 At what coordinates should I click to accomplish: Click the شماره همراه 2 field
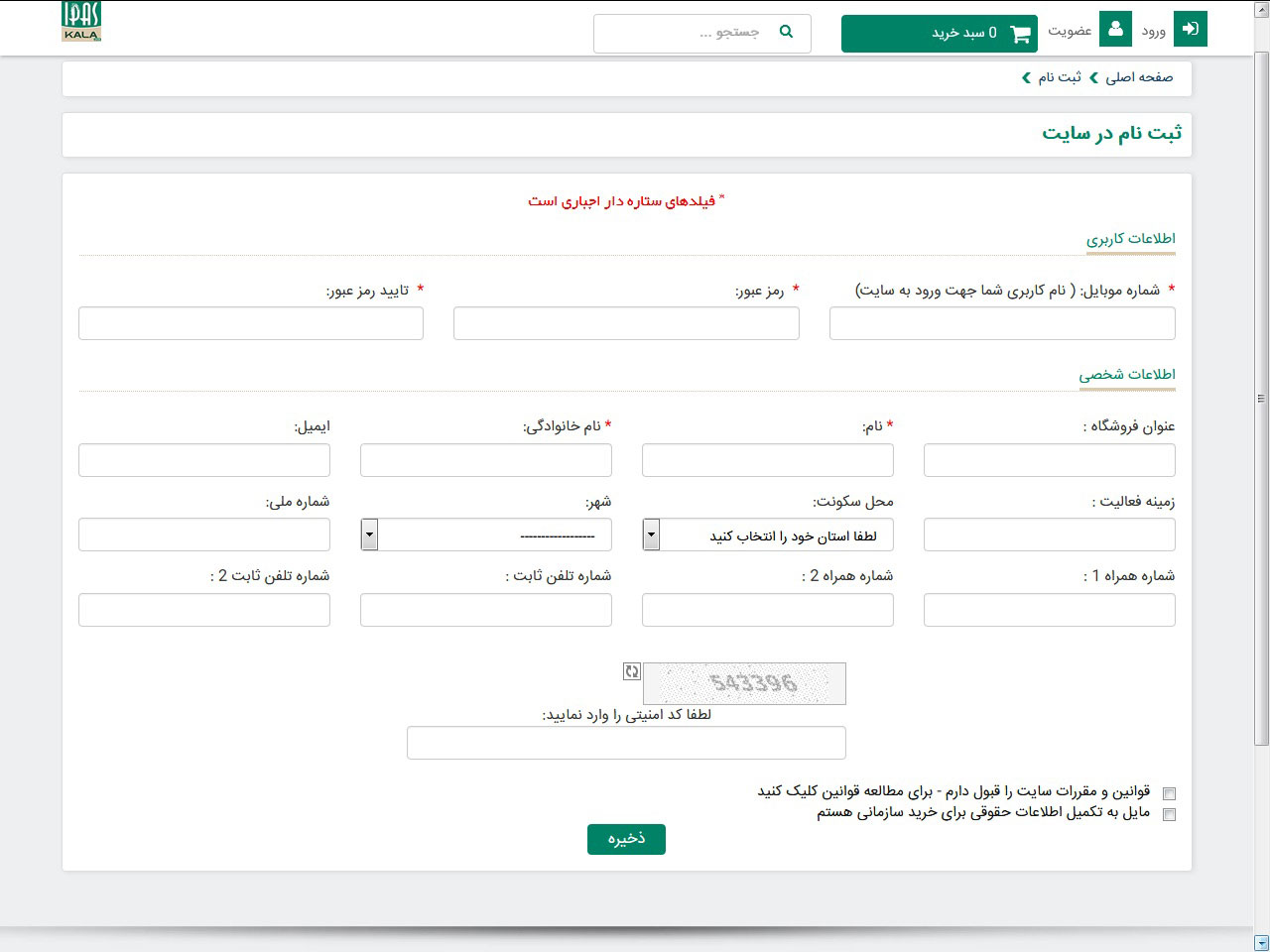pyautogui.click(x=768, y=610)
